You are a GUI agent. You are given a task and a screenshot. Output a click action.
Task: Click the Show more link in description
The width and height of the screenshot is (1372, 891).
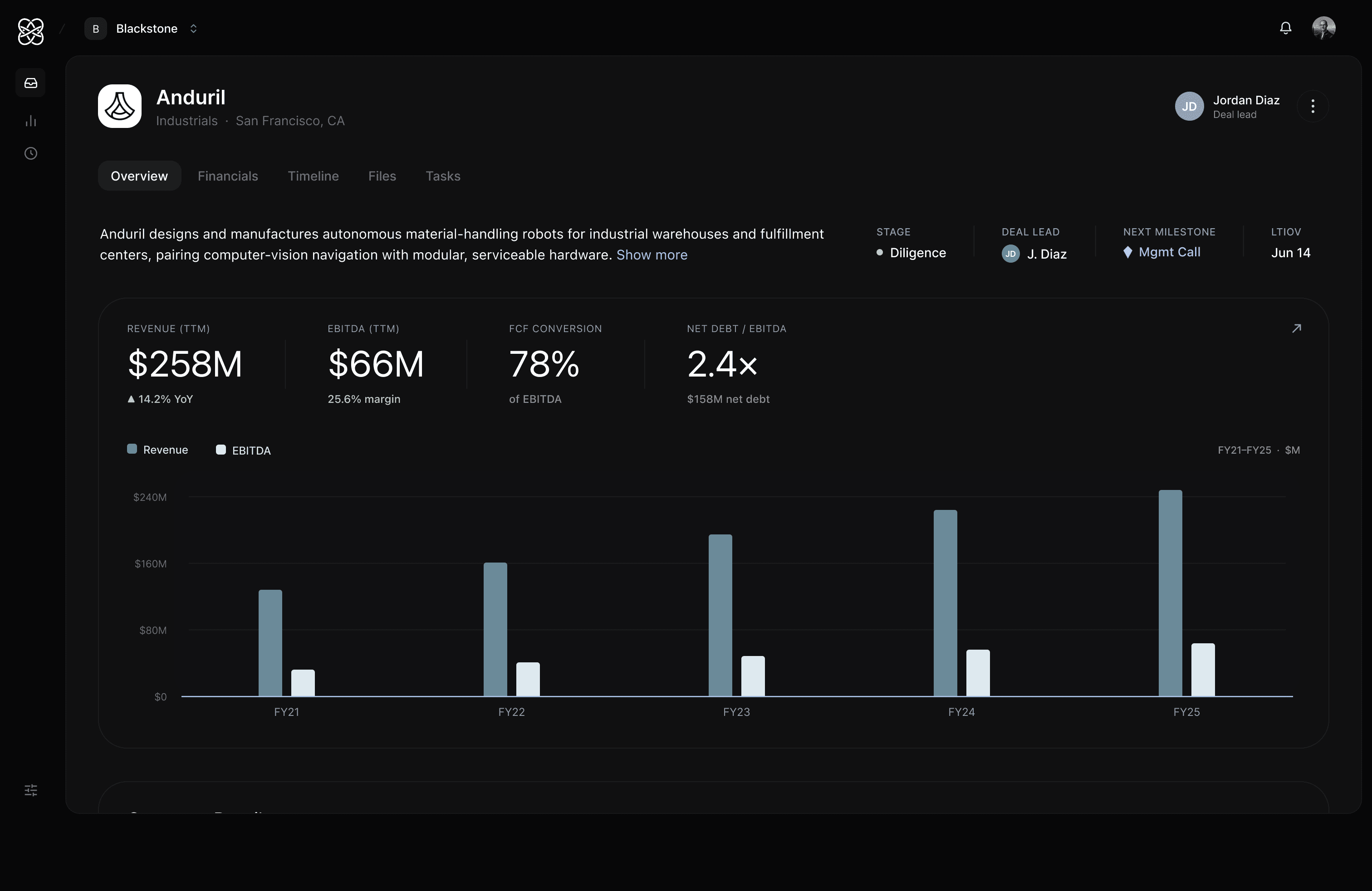pyautogui.click(x=652, y=255)
